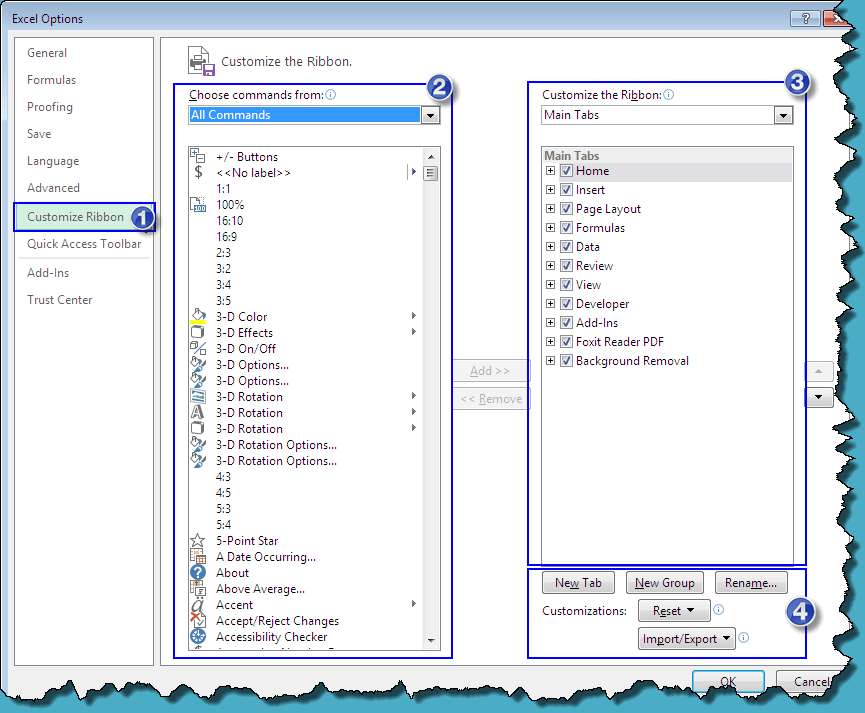The image size is (865, 713).
Task: Click the info icon next to Import/Export
Action: (x=744, y=637)
